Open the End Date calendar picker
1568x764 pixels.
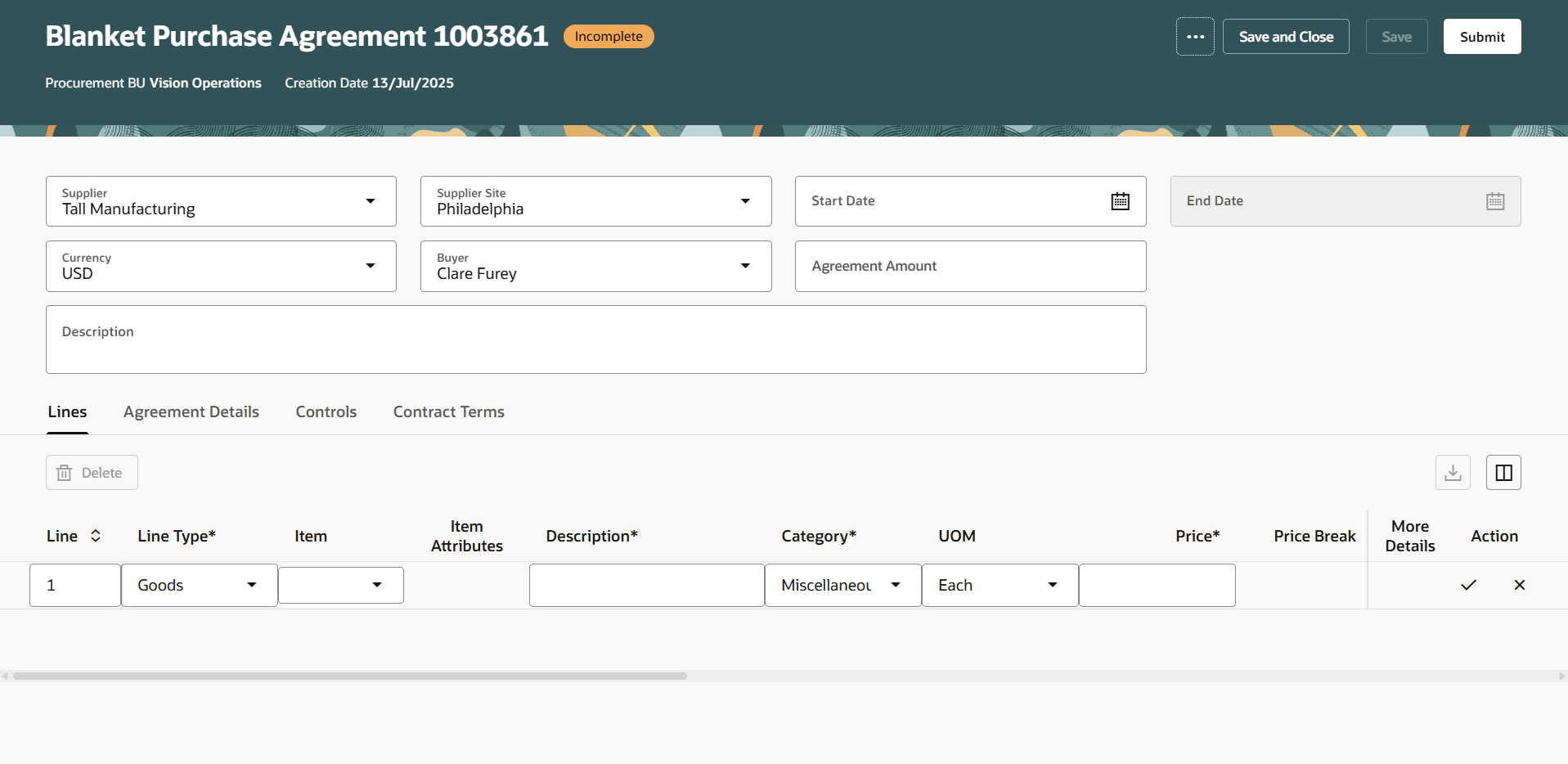(1495, 201)
